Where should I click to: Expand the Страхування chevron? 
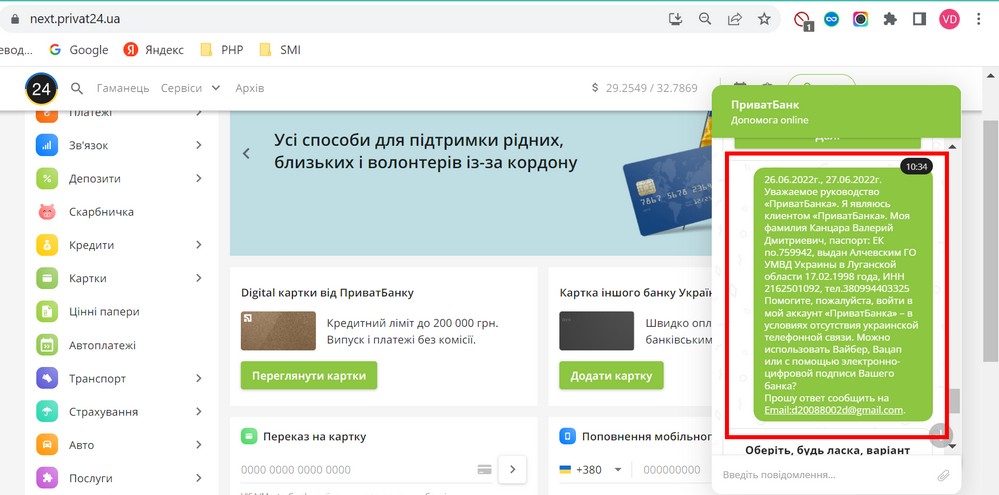(x=199, y=412)
